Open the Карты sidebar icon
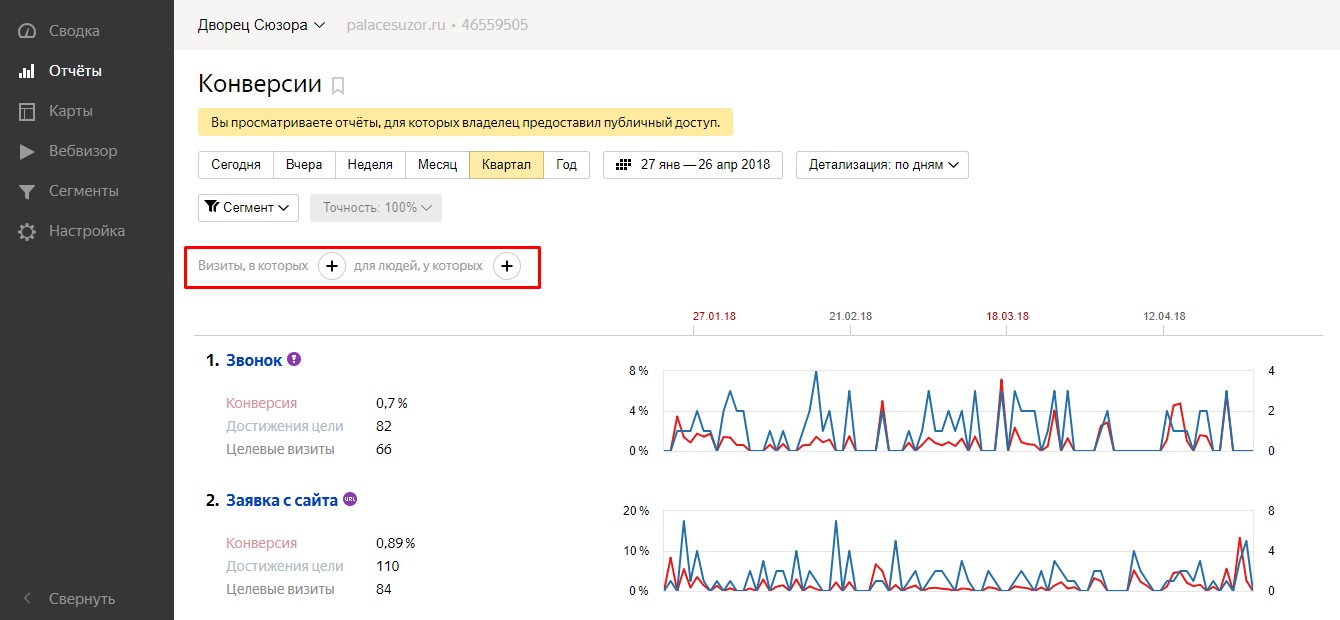This screenshot has width=1340, height=620. 27,111
